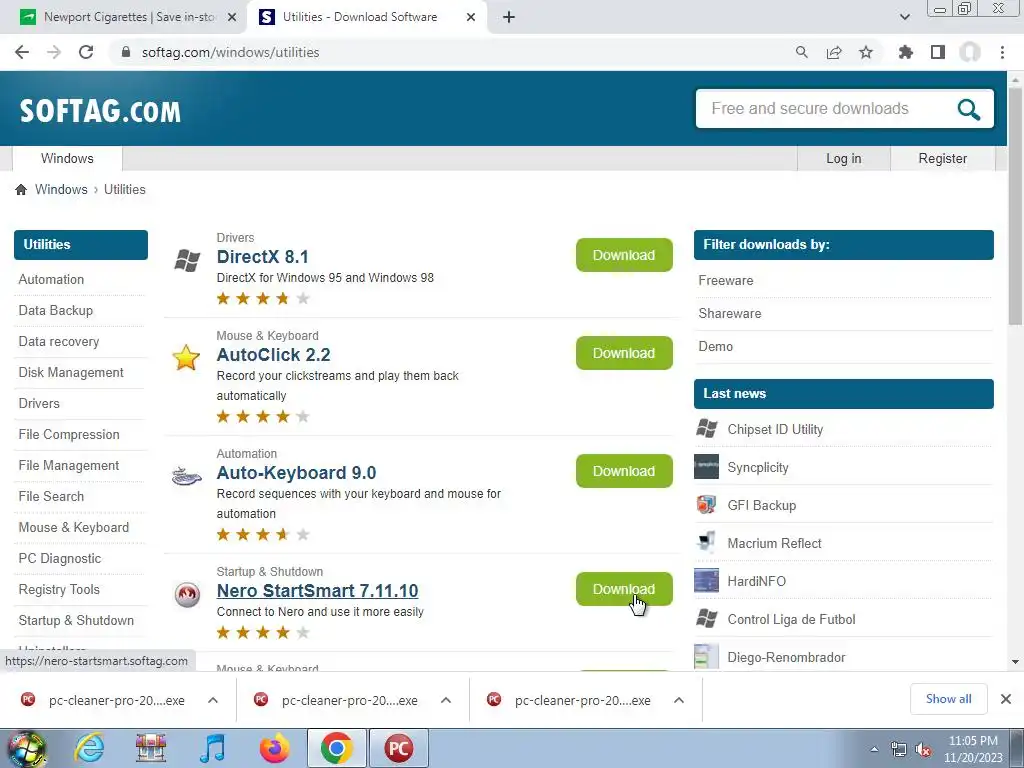
Task: Click the muted volume tray icon
Action: [x=922, y=750]
